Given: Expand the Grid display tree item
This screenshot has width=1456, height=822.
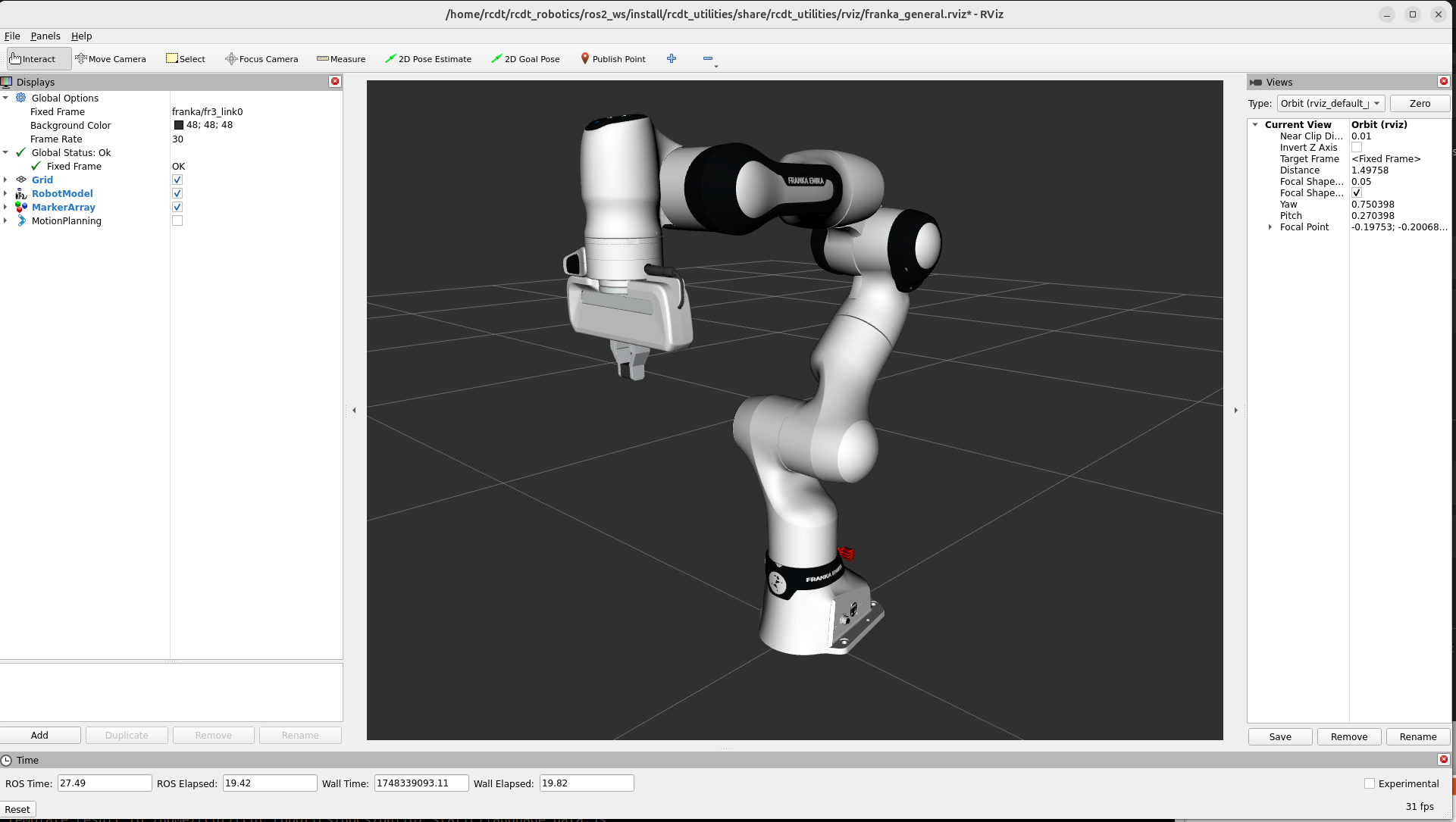Looking at the screenshot, I should [5, 180].
